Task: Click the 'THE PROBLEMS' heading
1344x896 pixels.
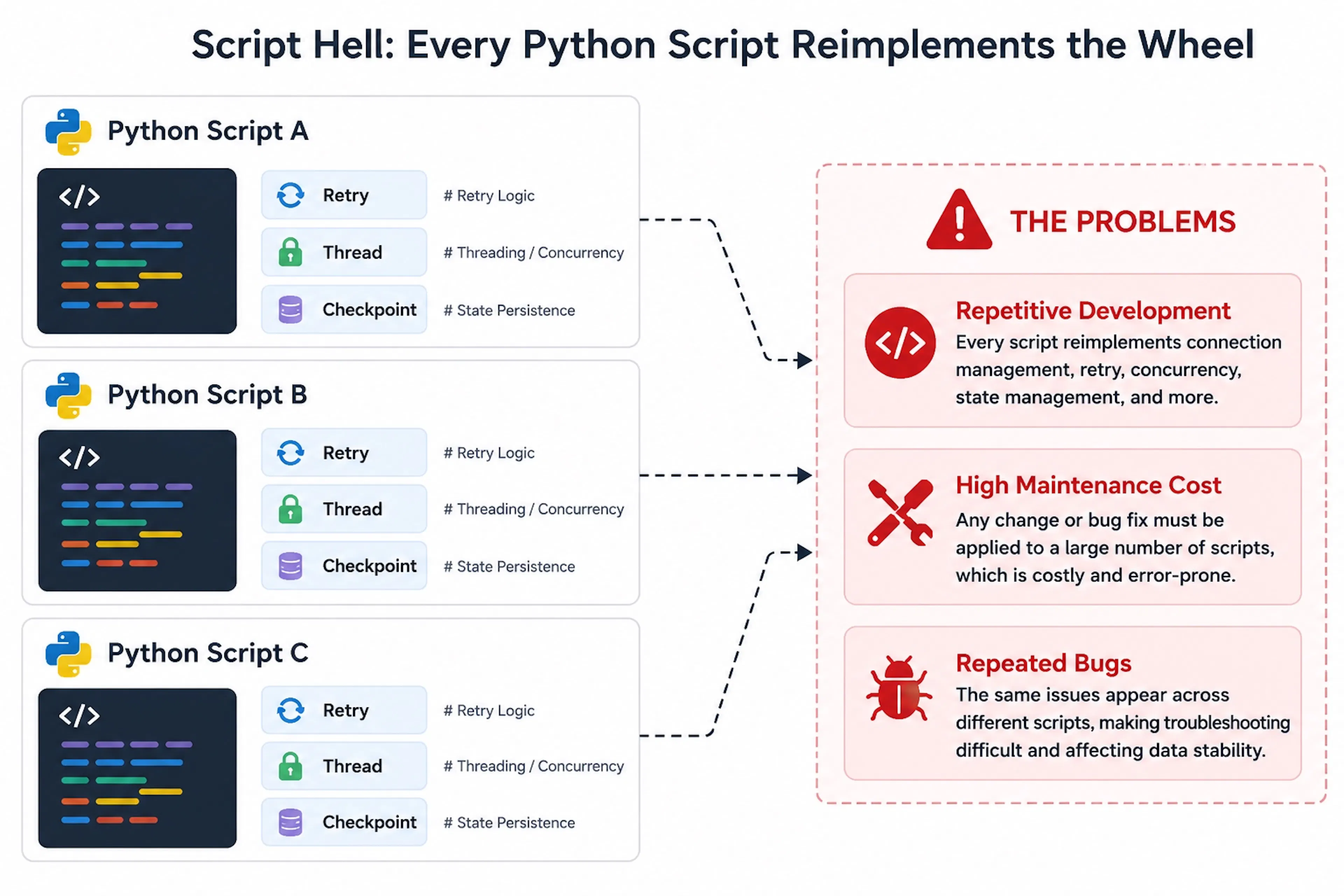Action: pos(1123,222)
